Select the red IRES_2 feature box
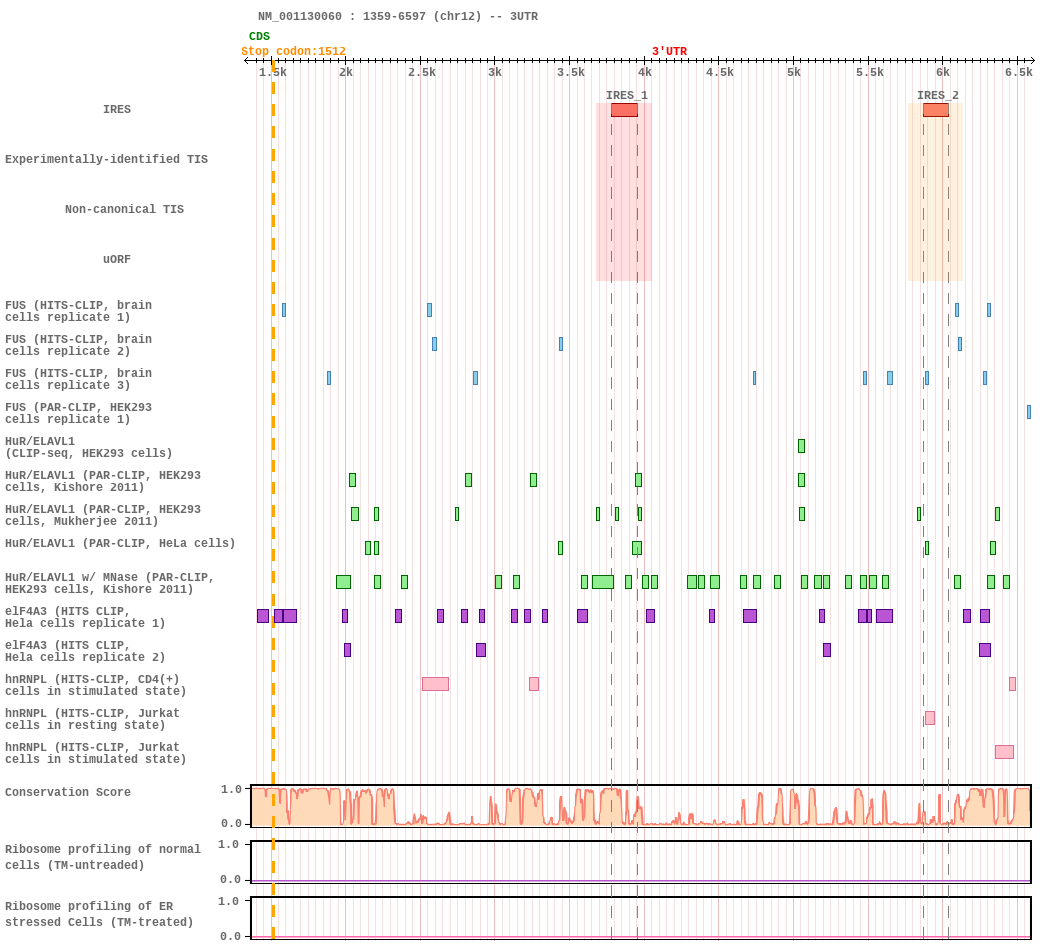The height and width of the screenshot is (950, 1050). point(935,110)
